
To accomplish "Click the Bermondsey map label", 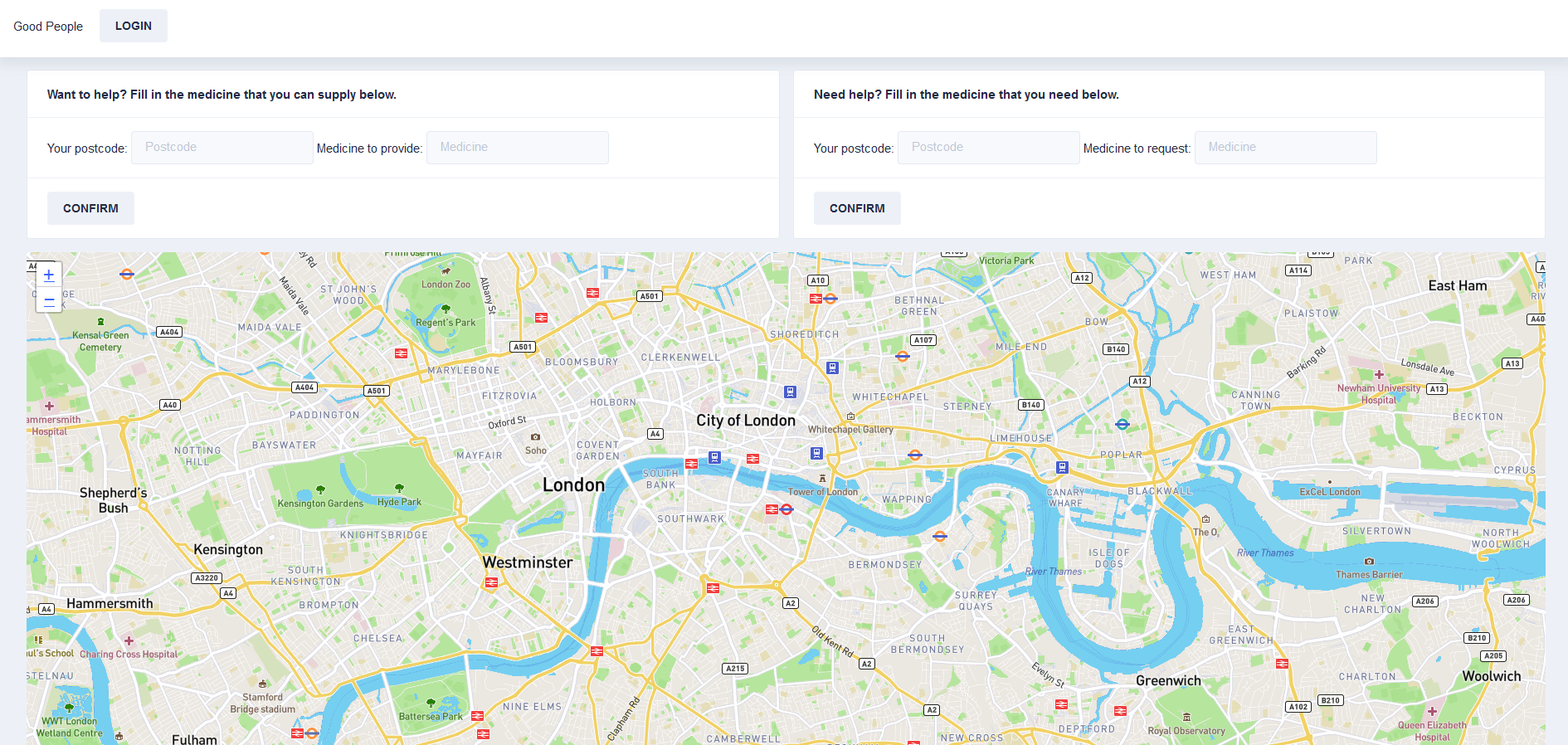I will [x=885, y=565].
